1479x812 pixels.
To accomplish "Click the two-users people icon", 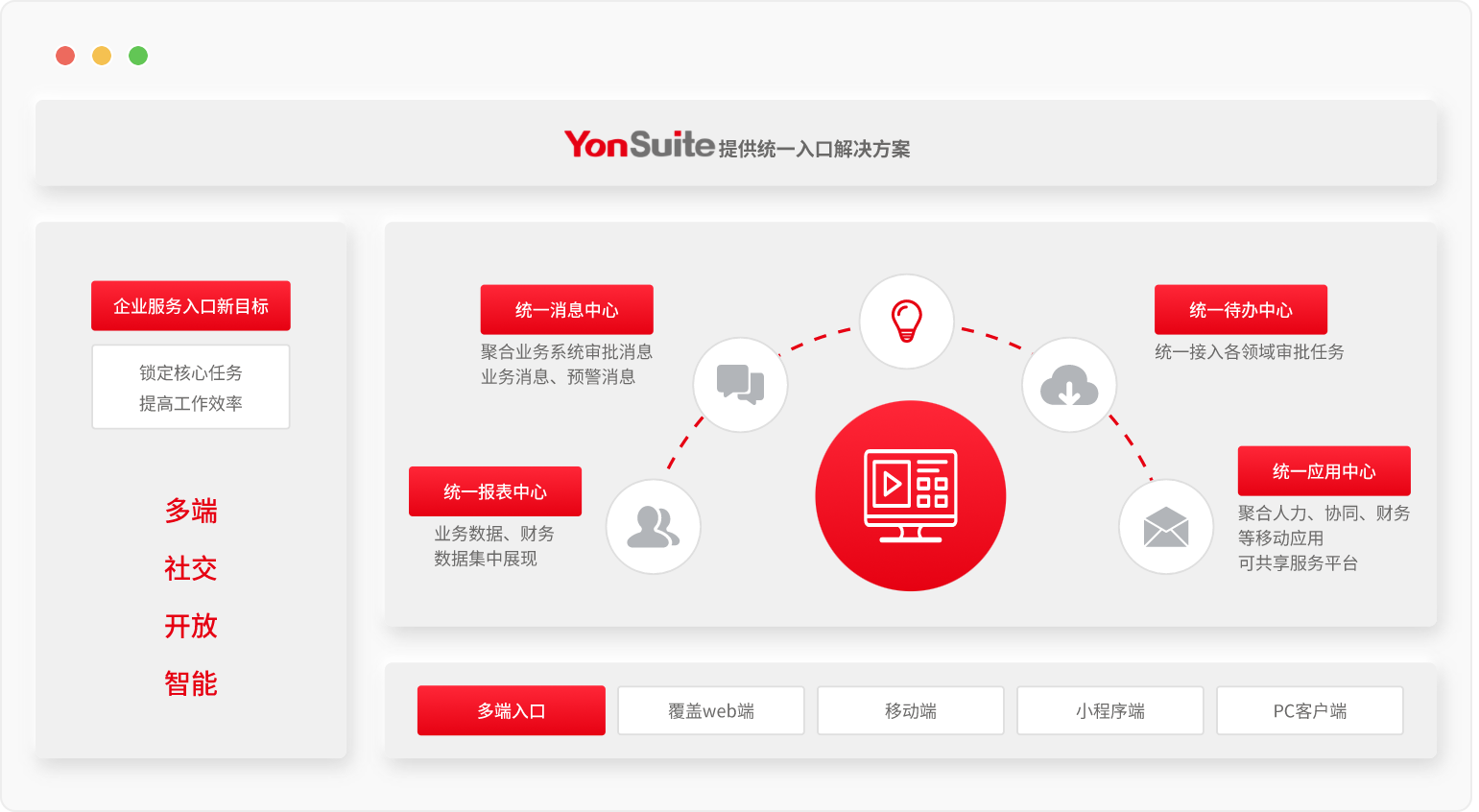I will [653, 527].
